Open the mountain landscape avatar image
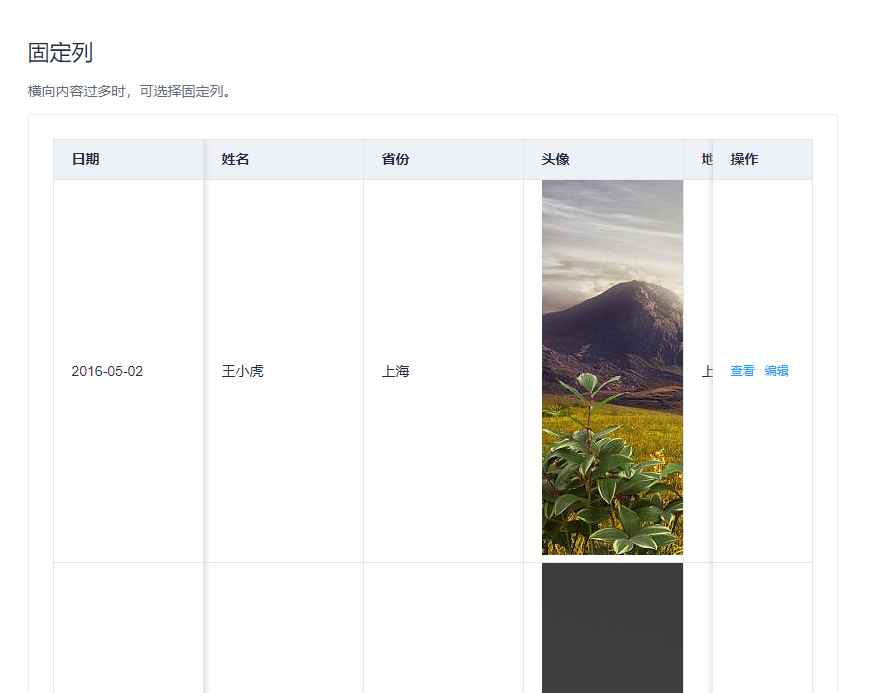 612,368
